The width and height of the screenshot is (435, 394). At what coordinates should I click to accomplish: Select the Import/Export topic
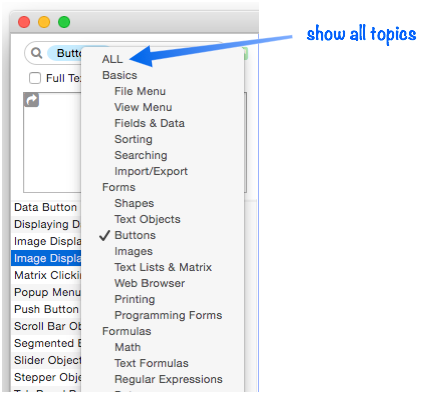(x=151, y=171)
